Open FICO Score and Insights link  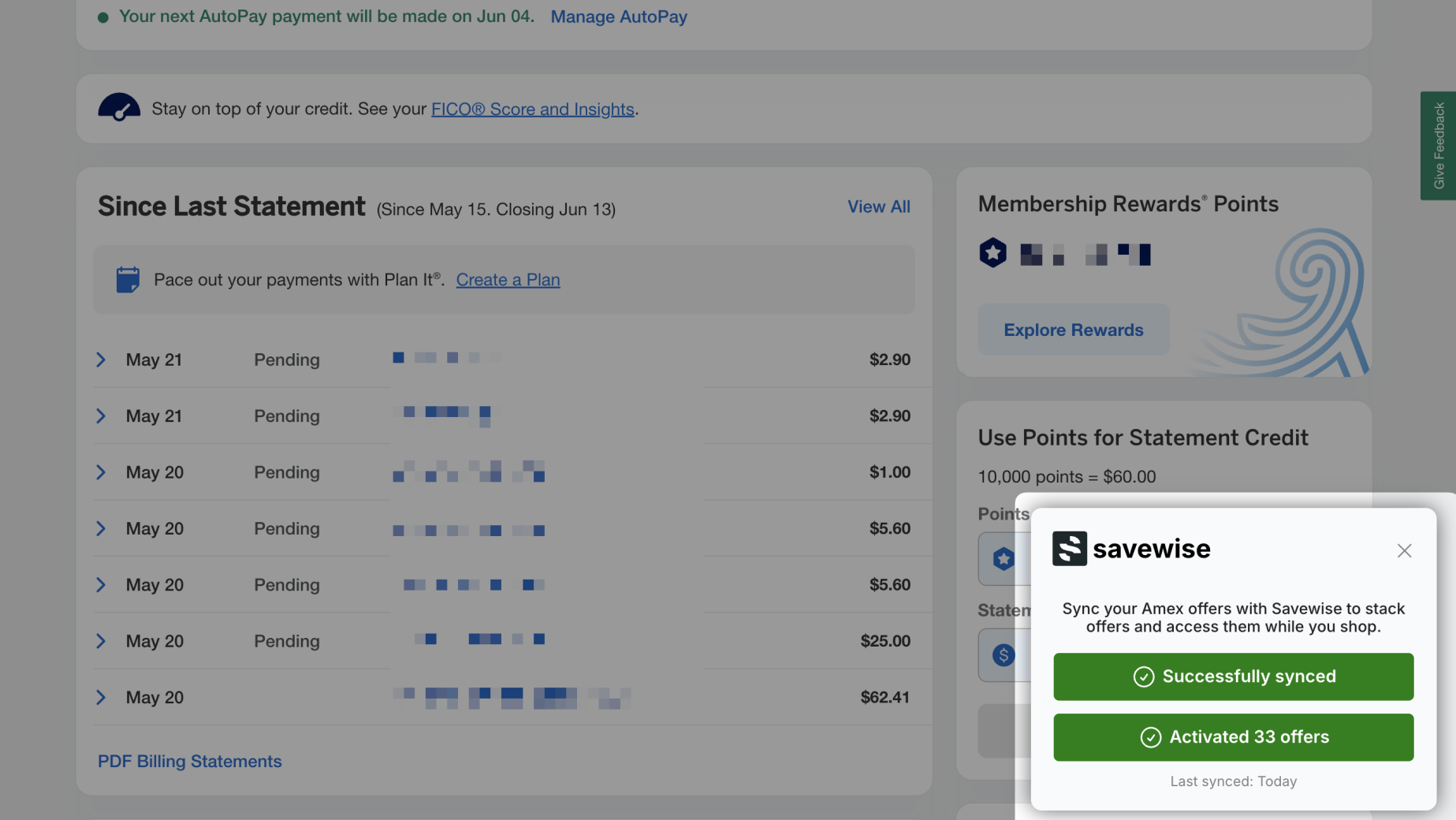(x=533, y=109)
